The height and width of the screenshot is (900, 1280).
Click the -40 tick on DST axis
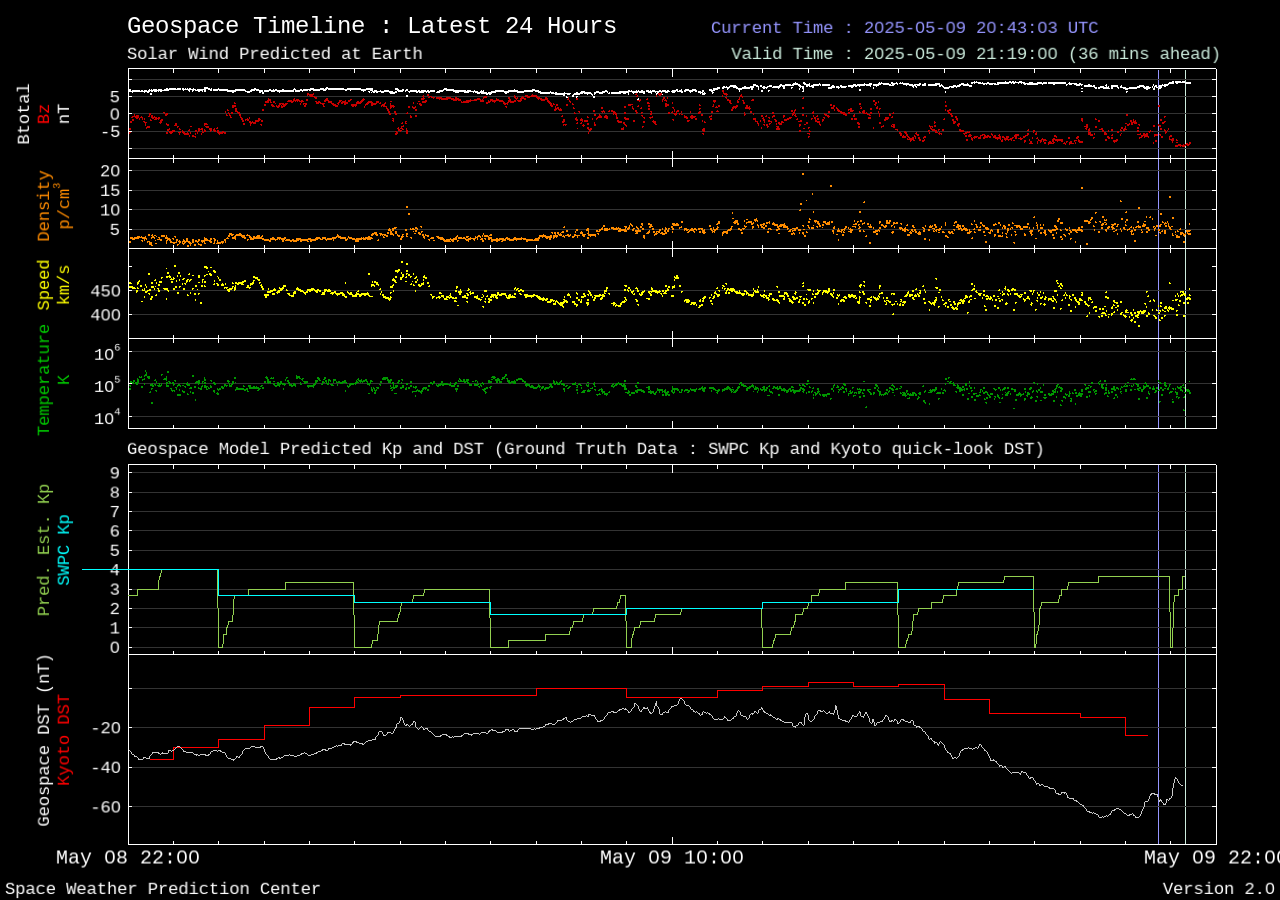coord(105,768)
